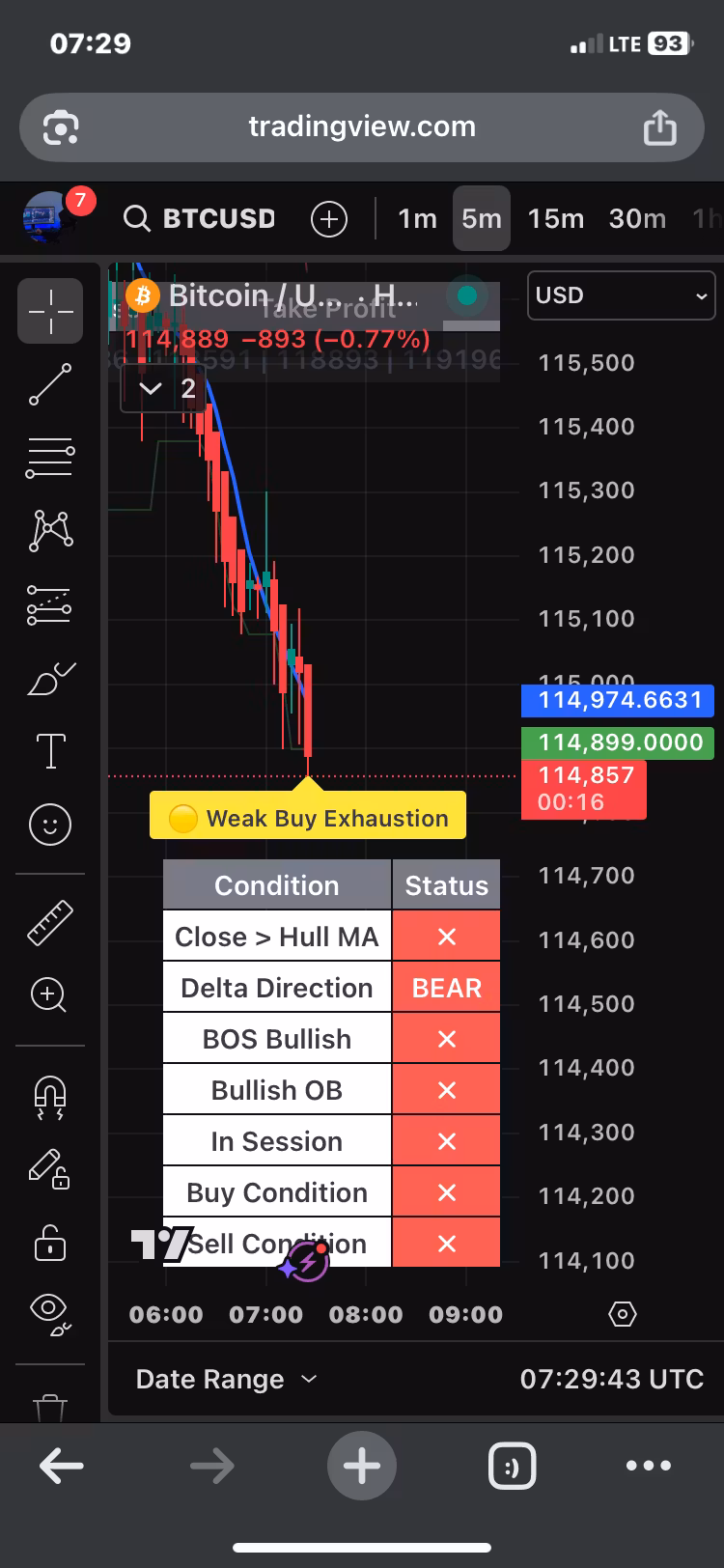Tap the browser share icon
The width and height of the screenshot is (724, 1568).
660,126
